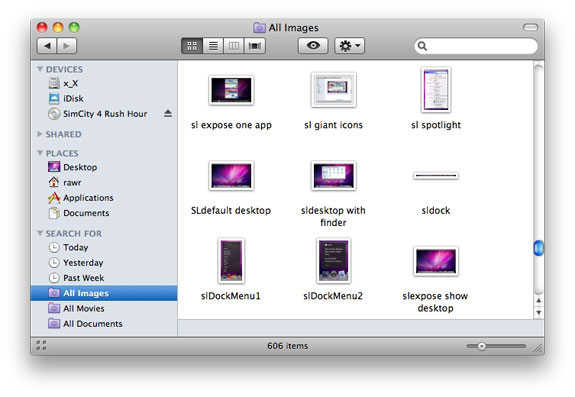This screenshot has width=575, height=397.
Task: Open Desktop in the sidebar
Action: tap(73, 167)
